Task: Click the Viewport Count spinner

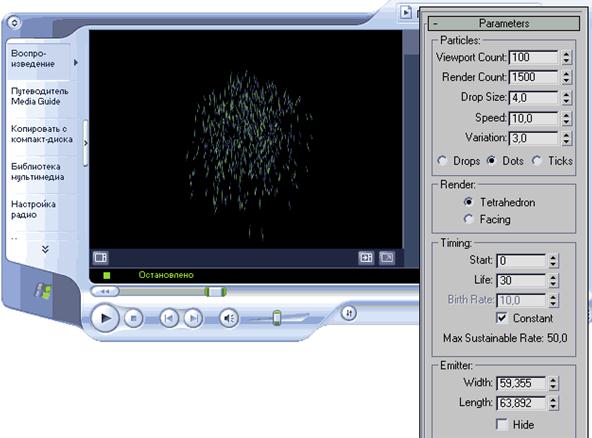Action: 566,57
